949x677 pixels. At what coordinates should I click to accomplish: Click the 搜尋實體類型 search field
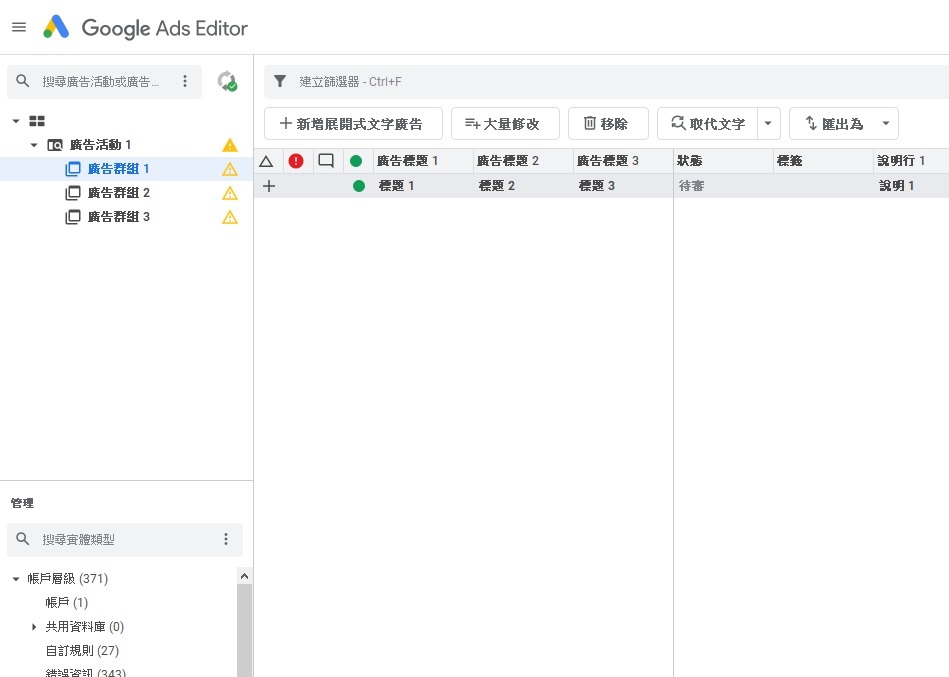120,539
